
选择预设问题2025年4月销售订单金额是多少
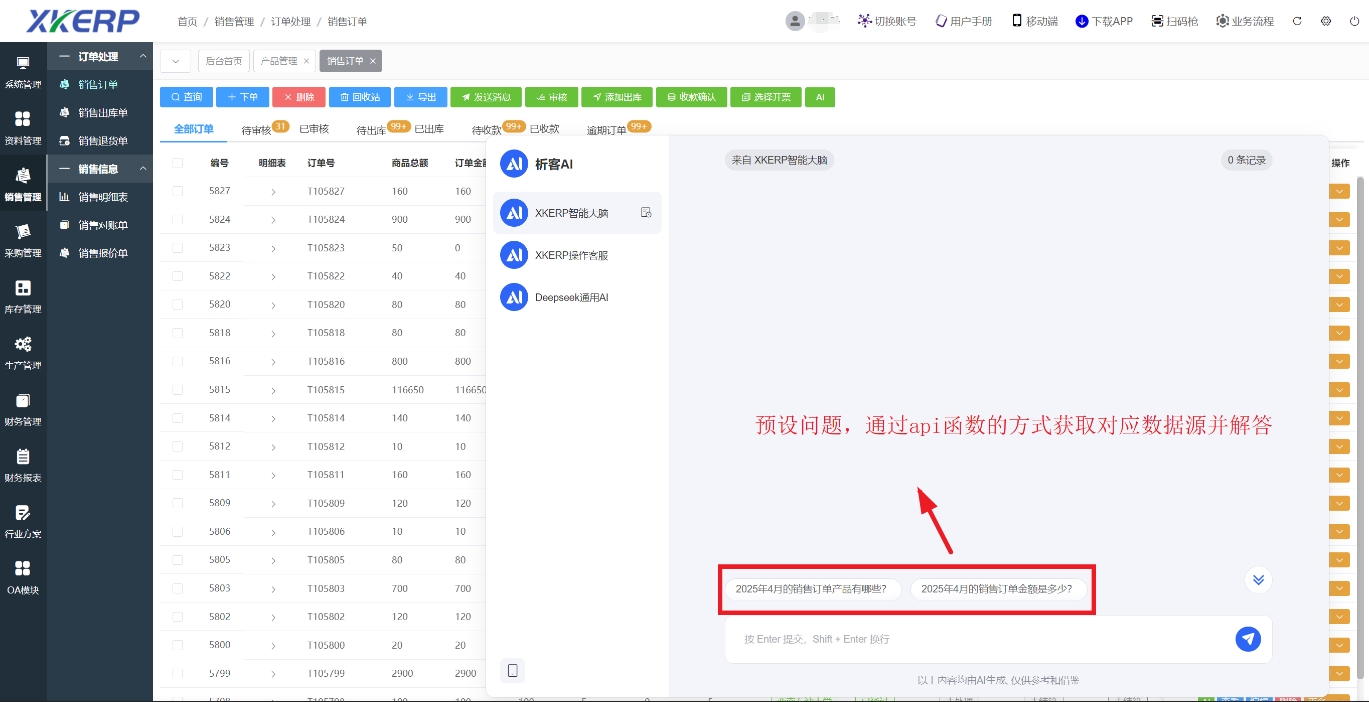[x=999, y=589]
